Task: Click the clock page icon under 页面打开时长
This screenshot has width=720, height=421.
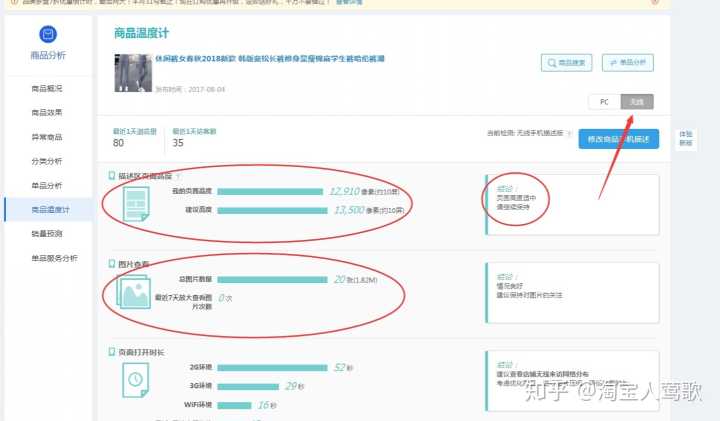Action: tap(135, 380)
